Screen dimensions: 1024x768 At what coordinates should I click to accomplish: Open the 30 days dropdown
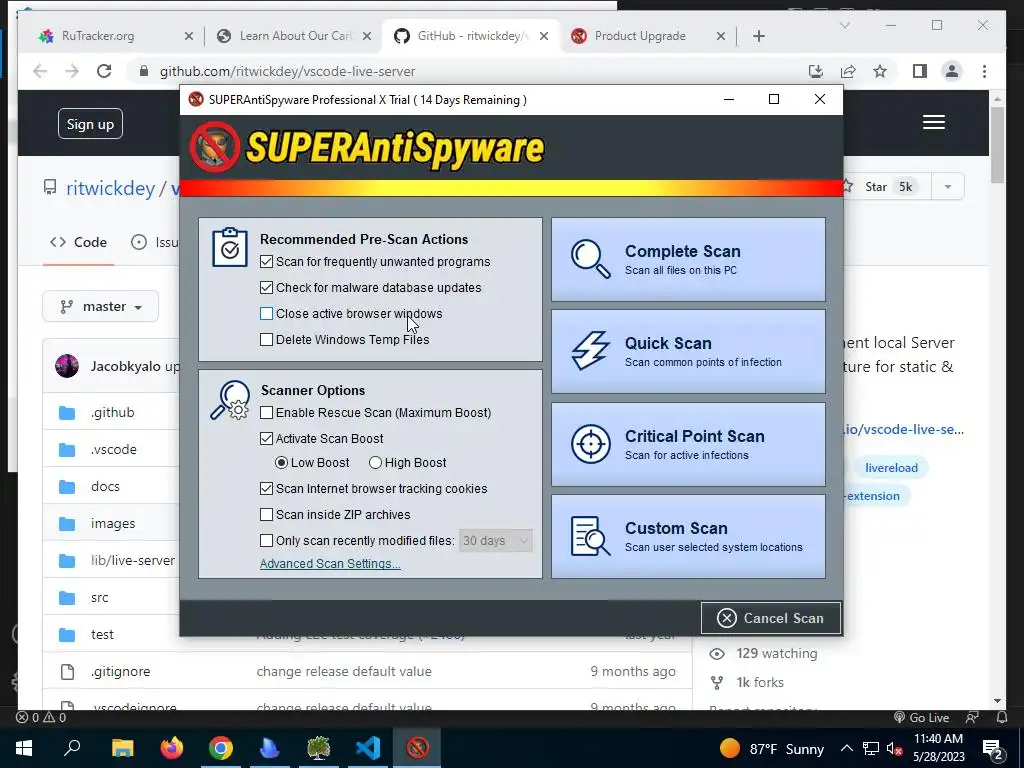tap(496, 541)
